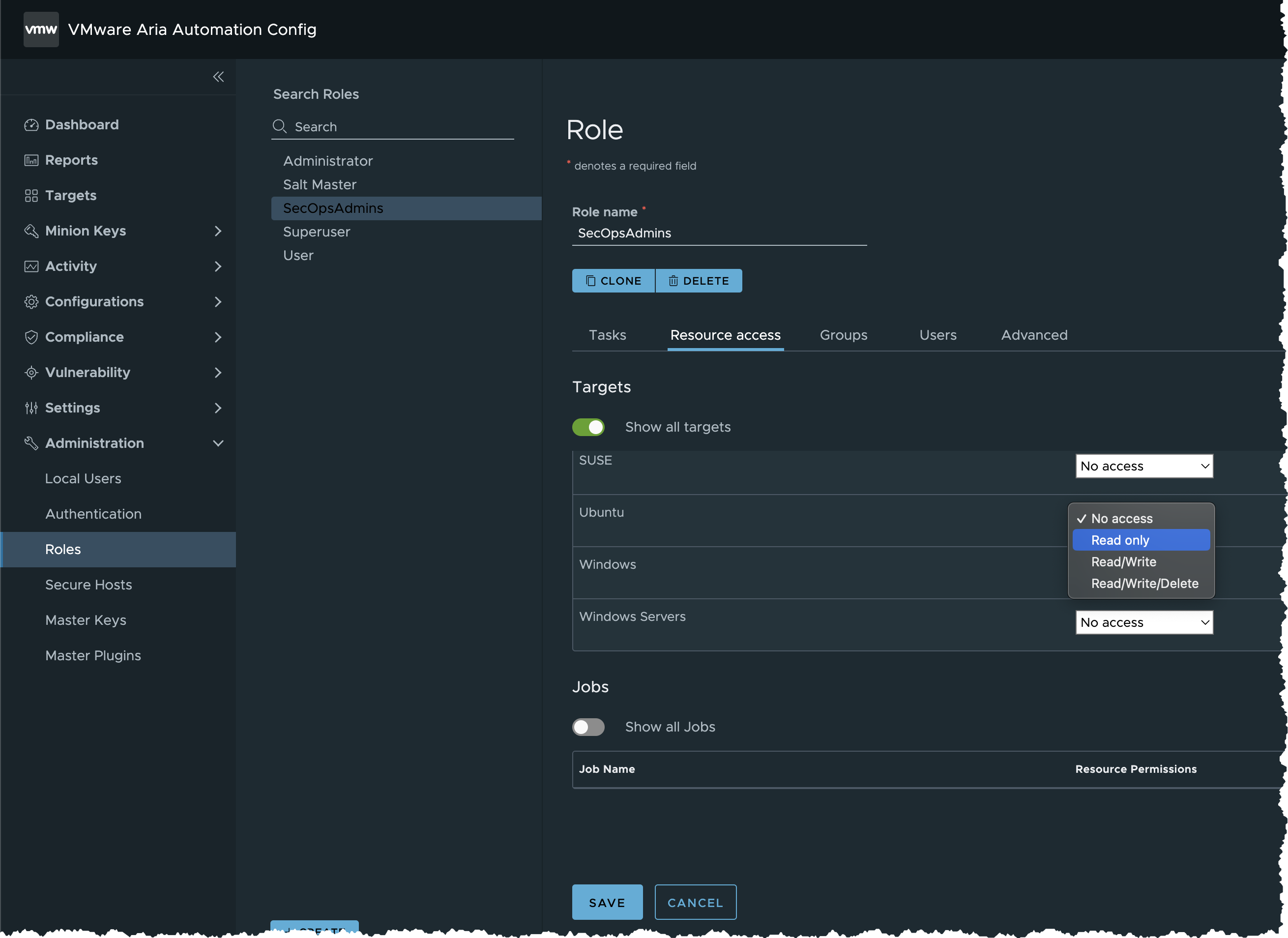The image size is (1288, 938).
Task: Expand the Minion Keys submenu chevron
Action: [218, 231]
